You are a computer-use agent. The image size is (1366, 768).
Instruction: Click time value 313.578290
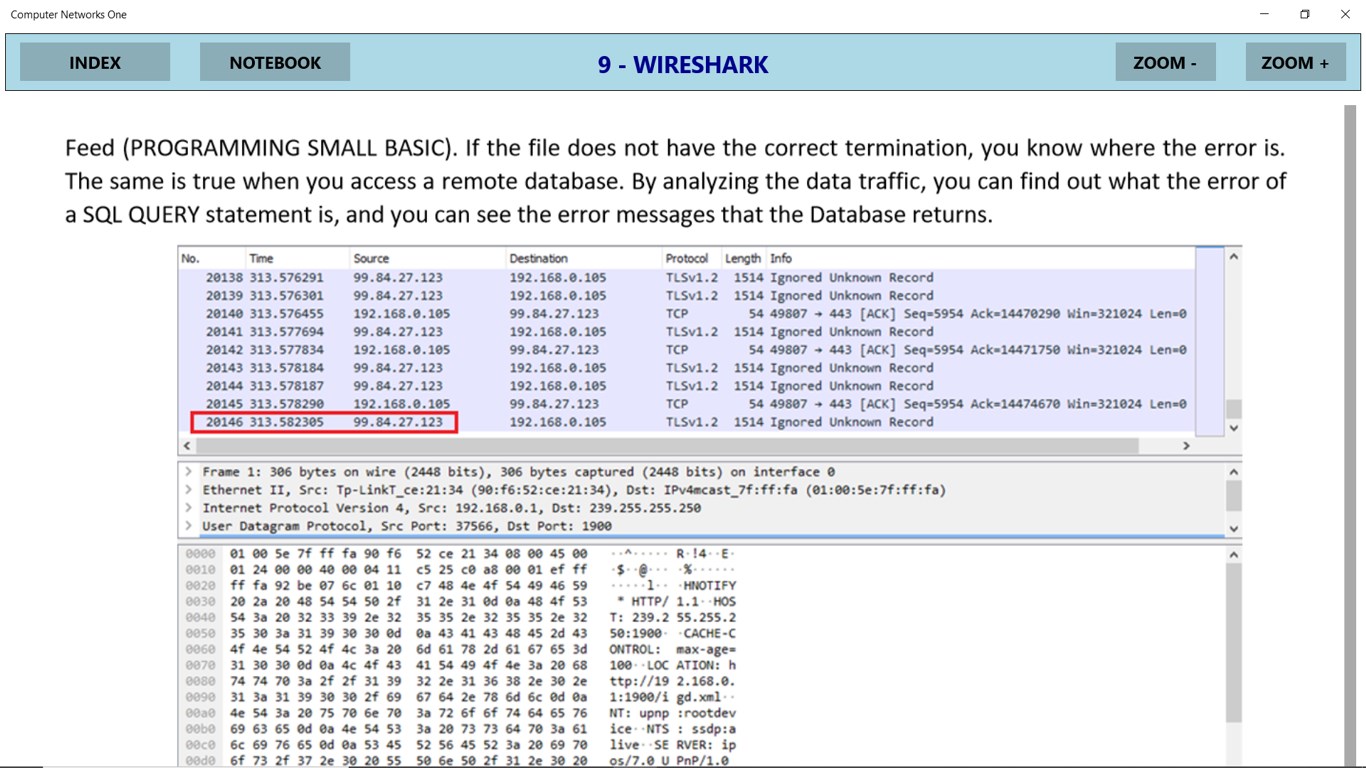click(x=287, y=404)
